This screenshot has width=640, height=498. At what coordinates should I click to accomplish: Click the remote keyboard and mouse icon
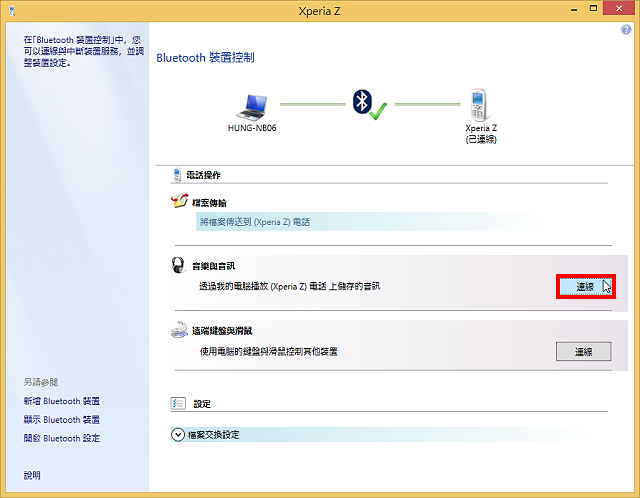179,329
